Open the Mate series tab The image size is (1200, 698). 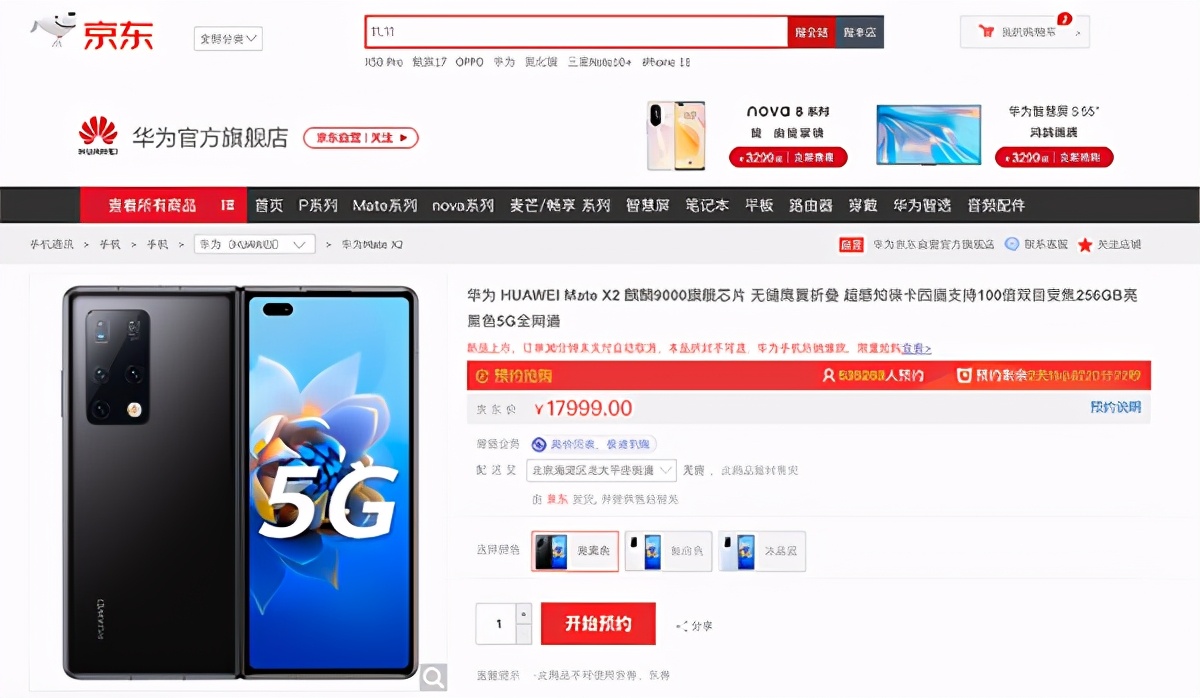[385, 205]
